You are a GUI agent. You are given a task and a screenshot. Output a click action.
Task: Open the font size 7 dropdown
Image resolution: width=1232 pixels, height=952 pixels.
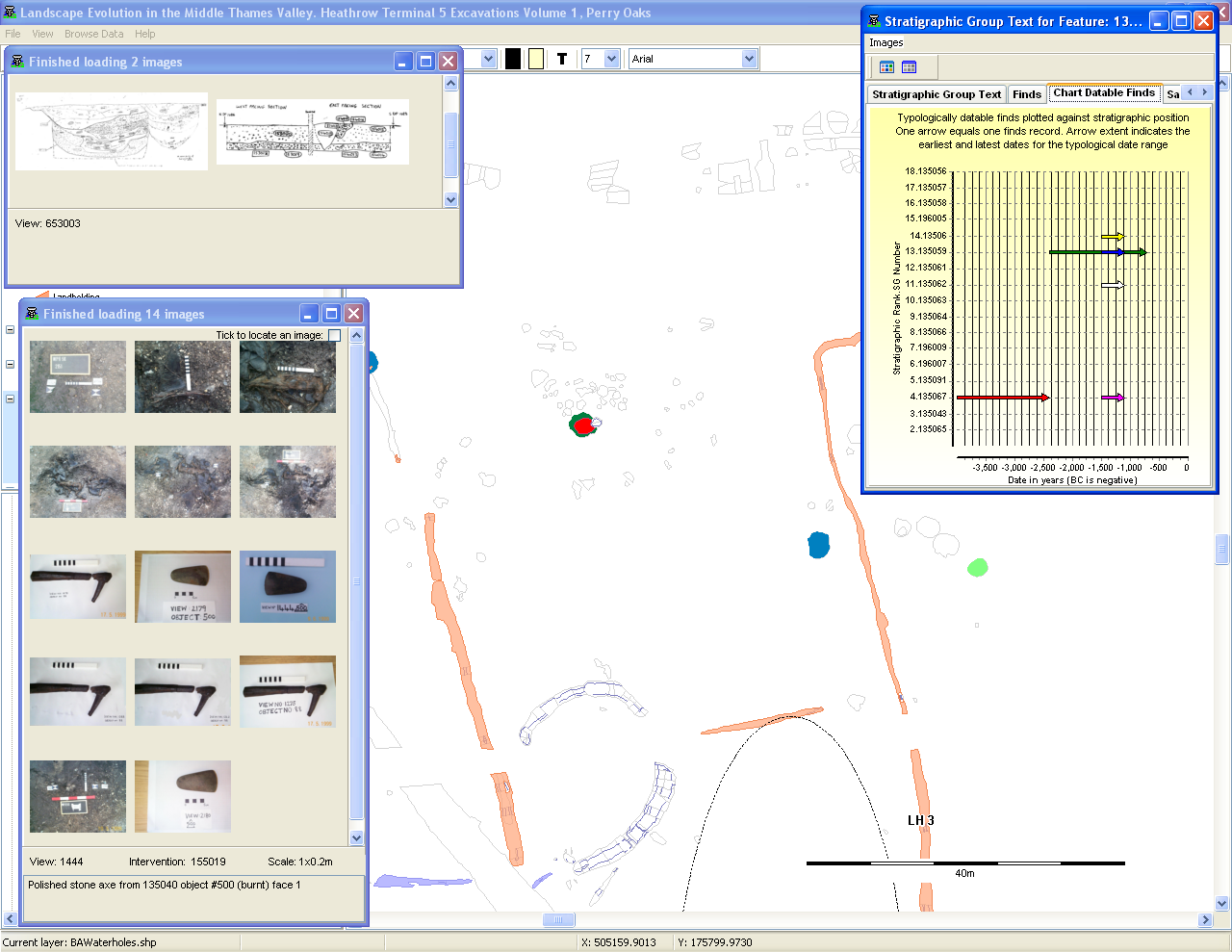coord(611,59)
